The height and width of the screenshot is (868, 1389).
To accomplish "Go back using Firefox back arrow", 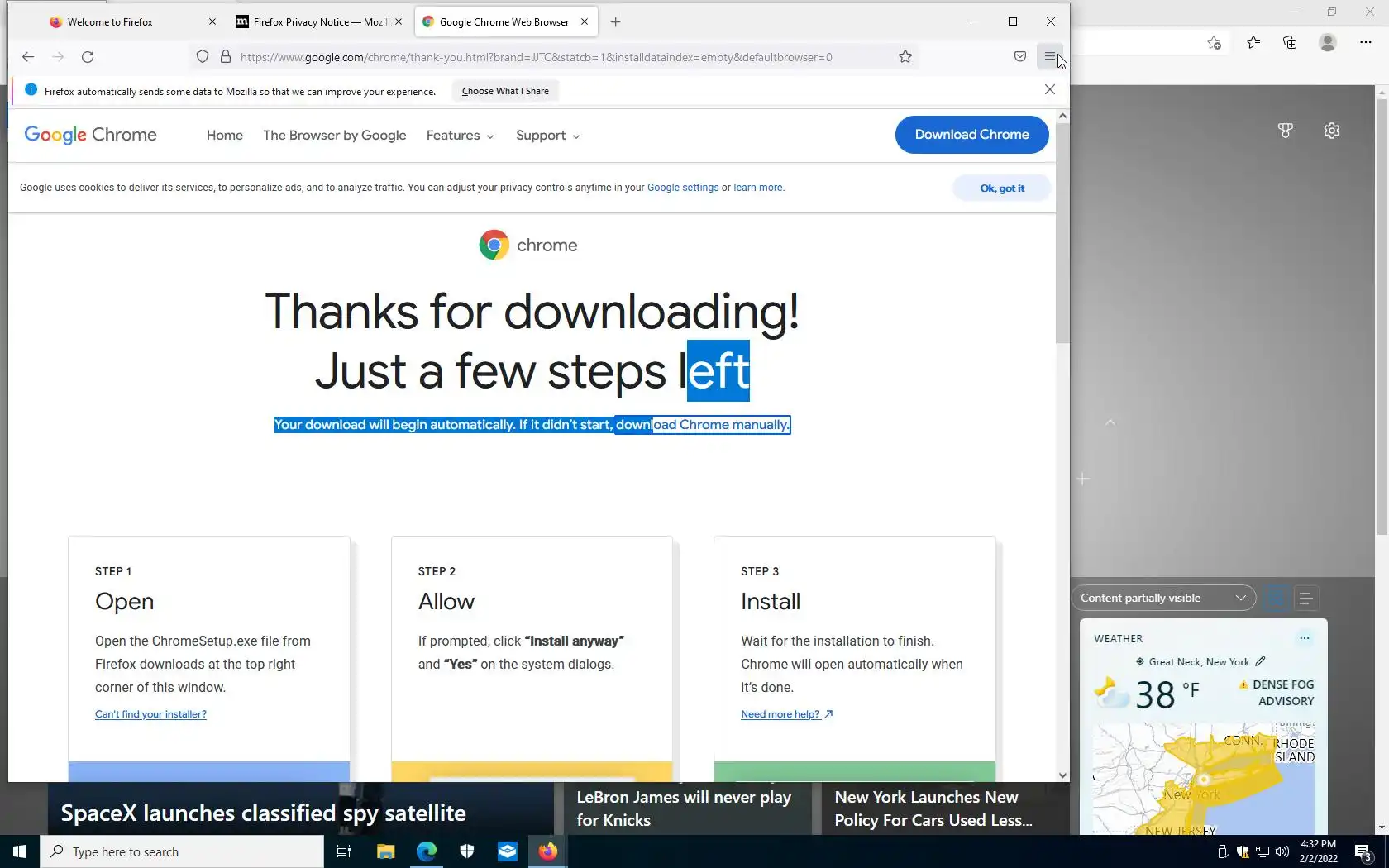I will pyautogui.click(x=28, y=57).
